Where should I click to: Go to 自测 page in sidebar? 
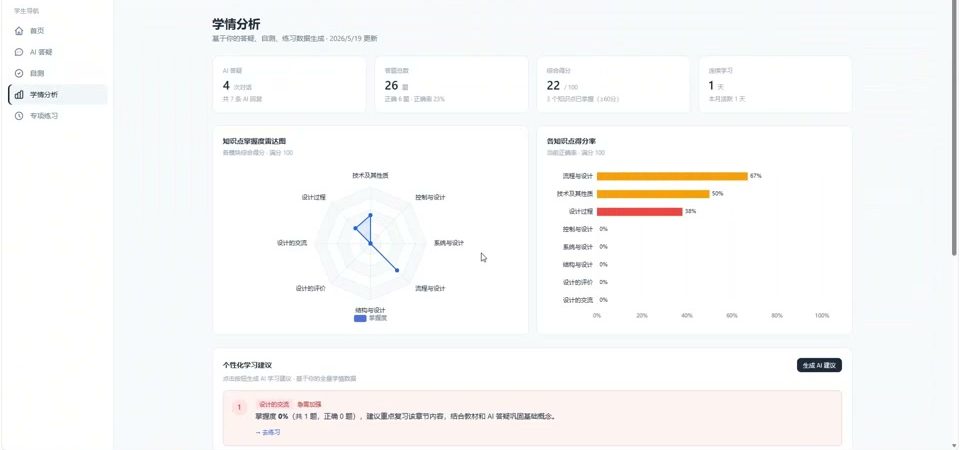58,73
